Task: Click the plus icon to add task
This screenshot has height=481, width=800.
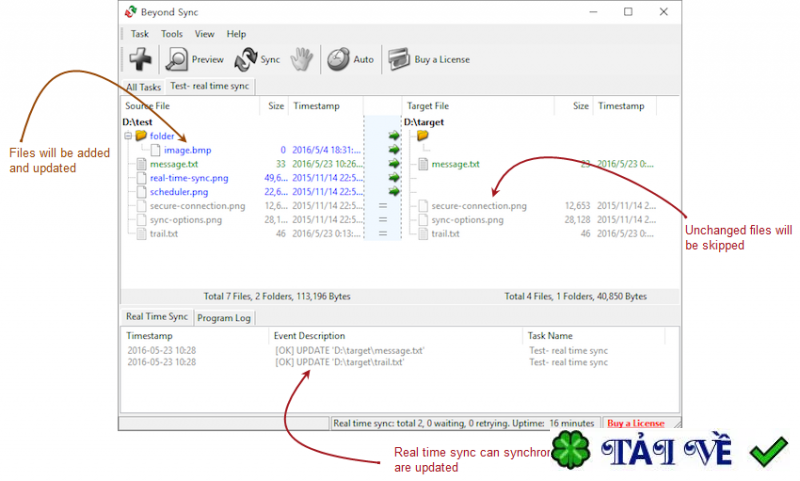Action: 140,59
